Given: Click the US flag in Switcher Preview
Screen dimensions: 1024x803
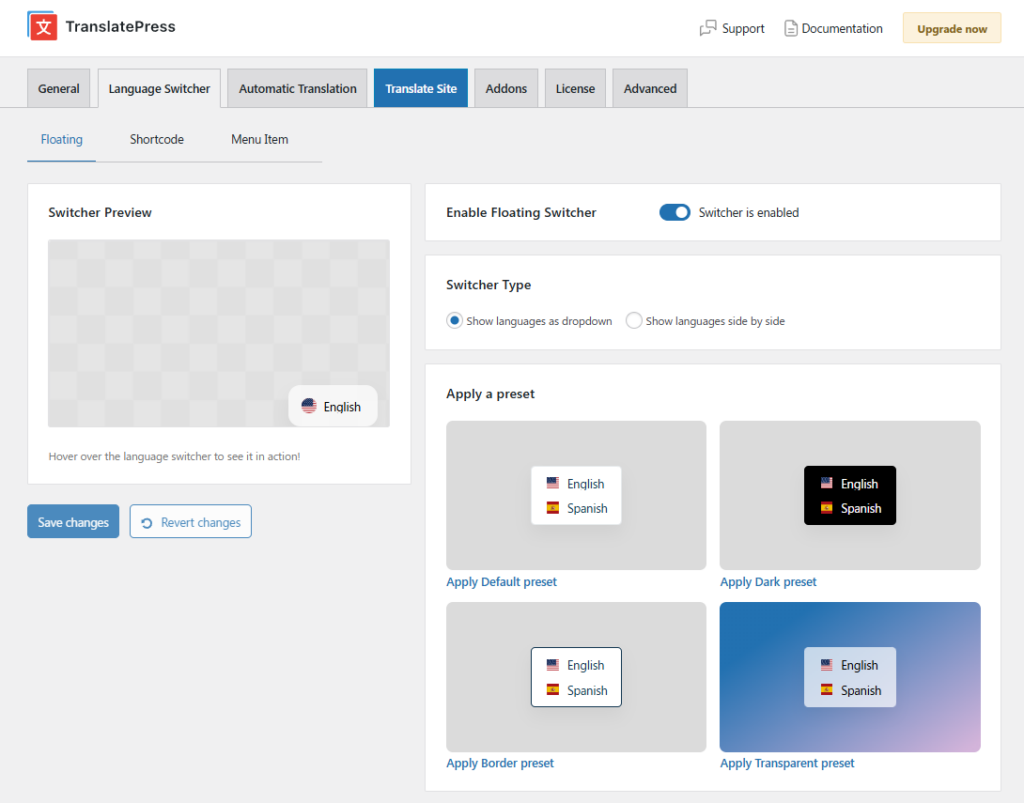Looking at the screenshot, I should (309, 406).
